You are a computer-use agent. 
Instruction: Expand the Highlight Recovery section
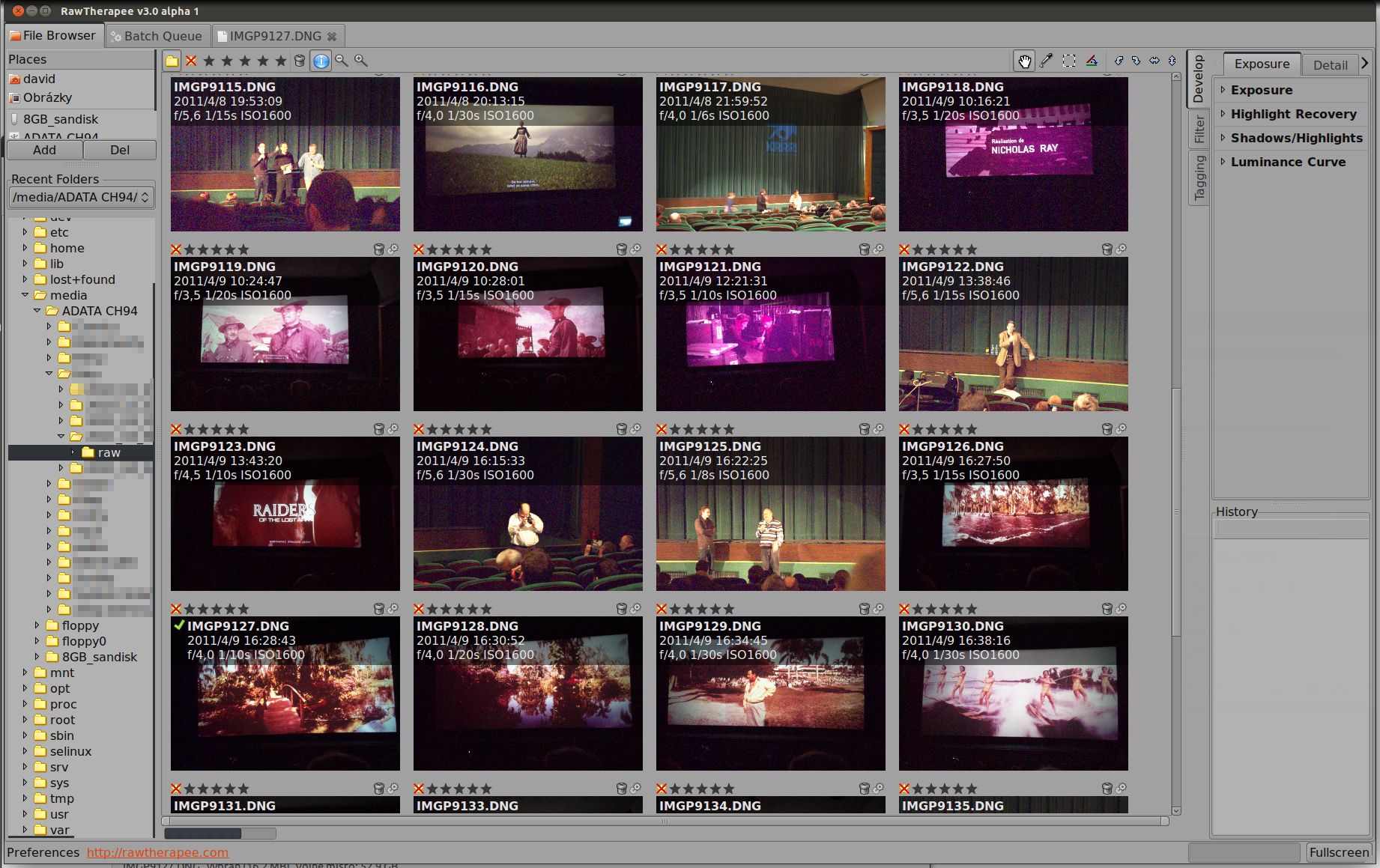pyautogui.click(x=1223, y=114)
